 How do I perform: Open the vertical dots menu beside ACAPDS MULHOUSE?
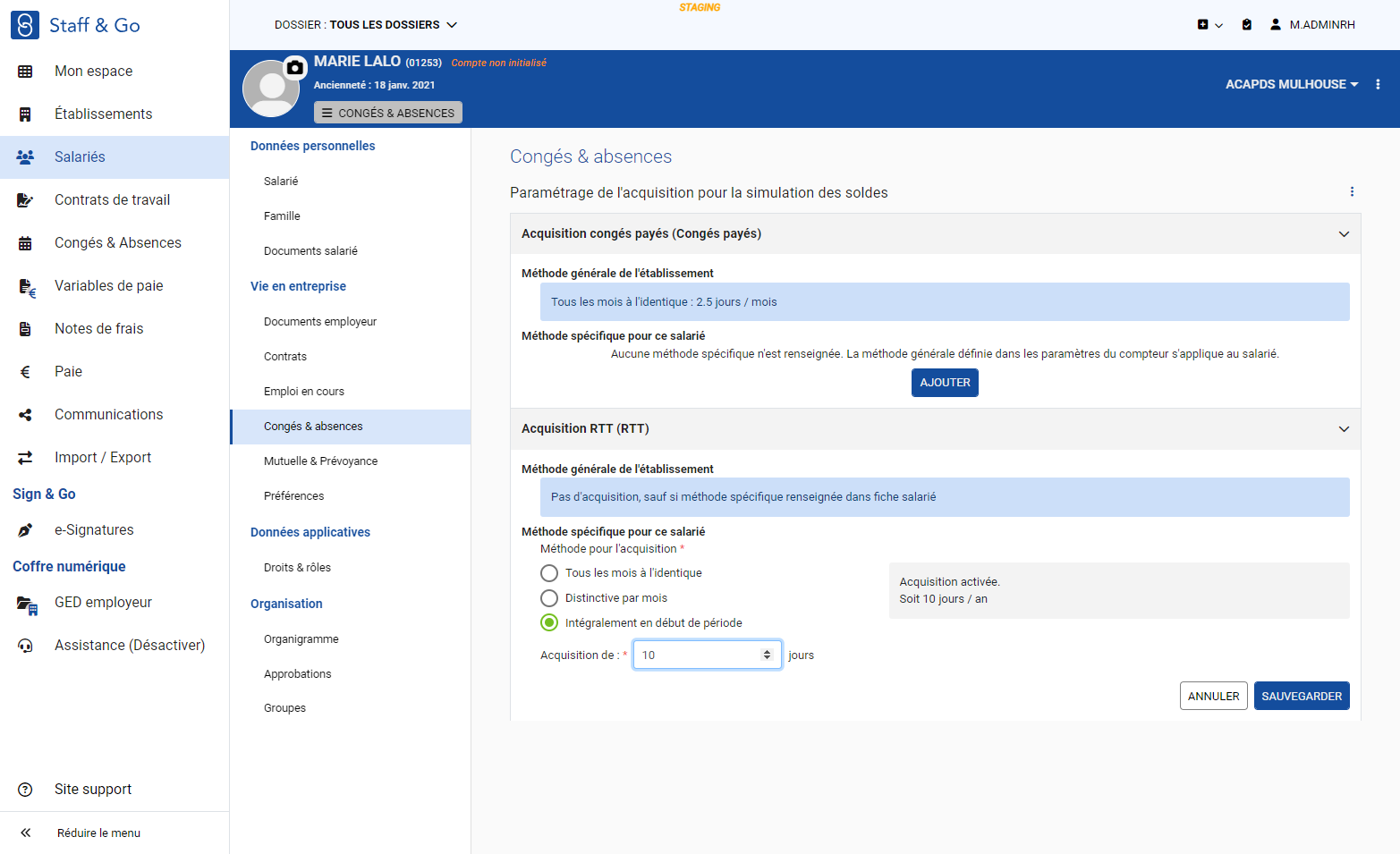pyautogui.click(x=1378, y=84)
